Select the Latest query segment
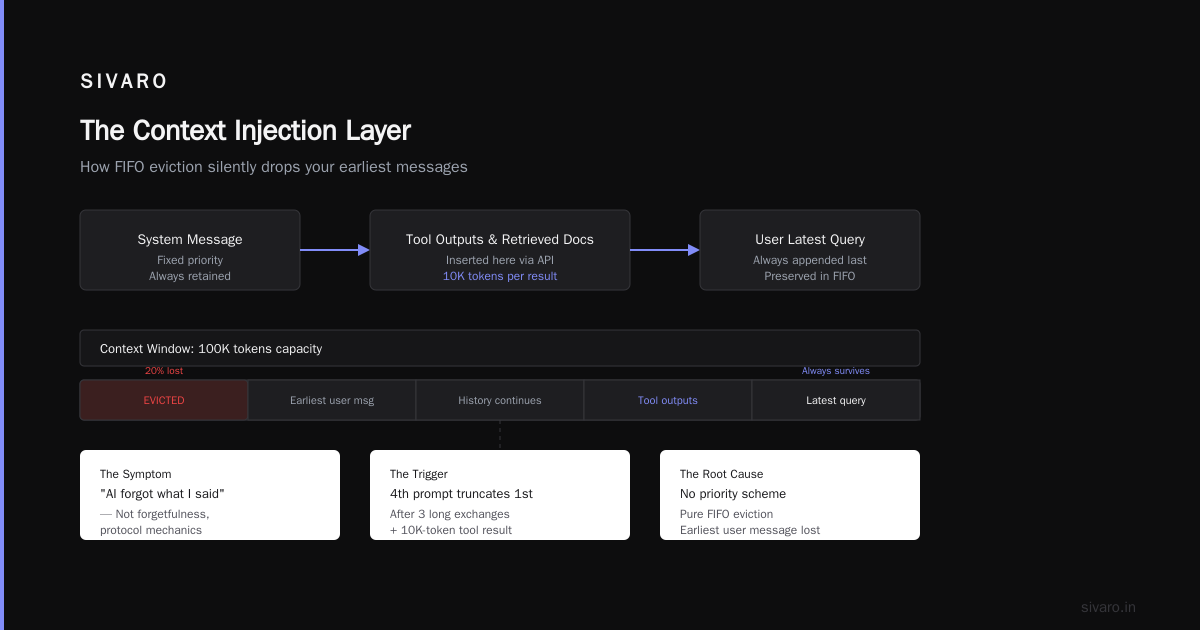Image resolution: width=1200 pixels, height=630 pixels. (836, 400)
